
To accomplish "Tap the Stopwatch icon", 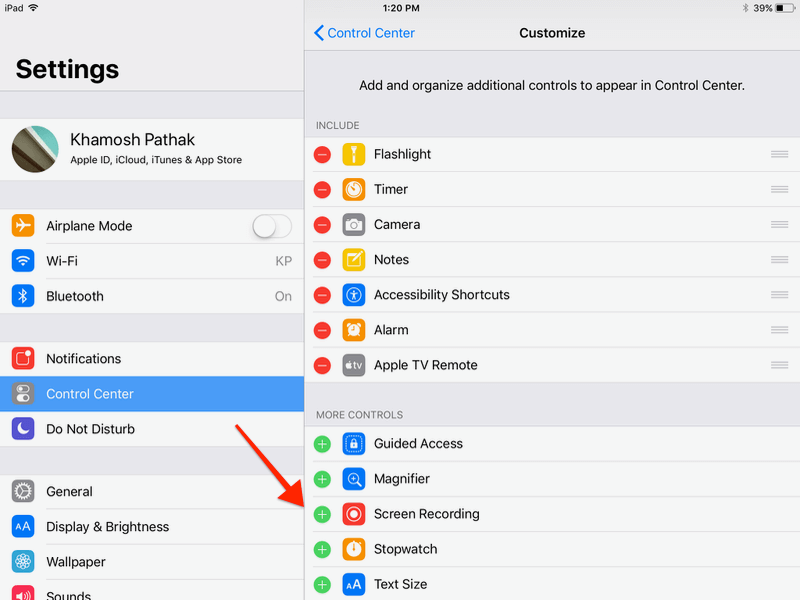I will click(x=354, y=549).
